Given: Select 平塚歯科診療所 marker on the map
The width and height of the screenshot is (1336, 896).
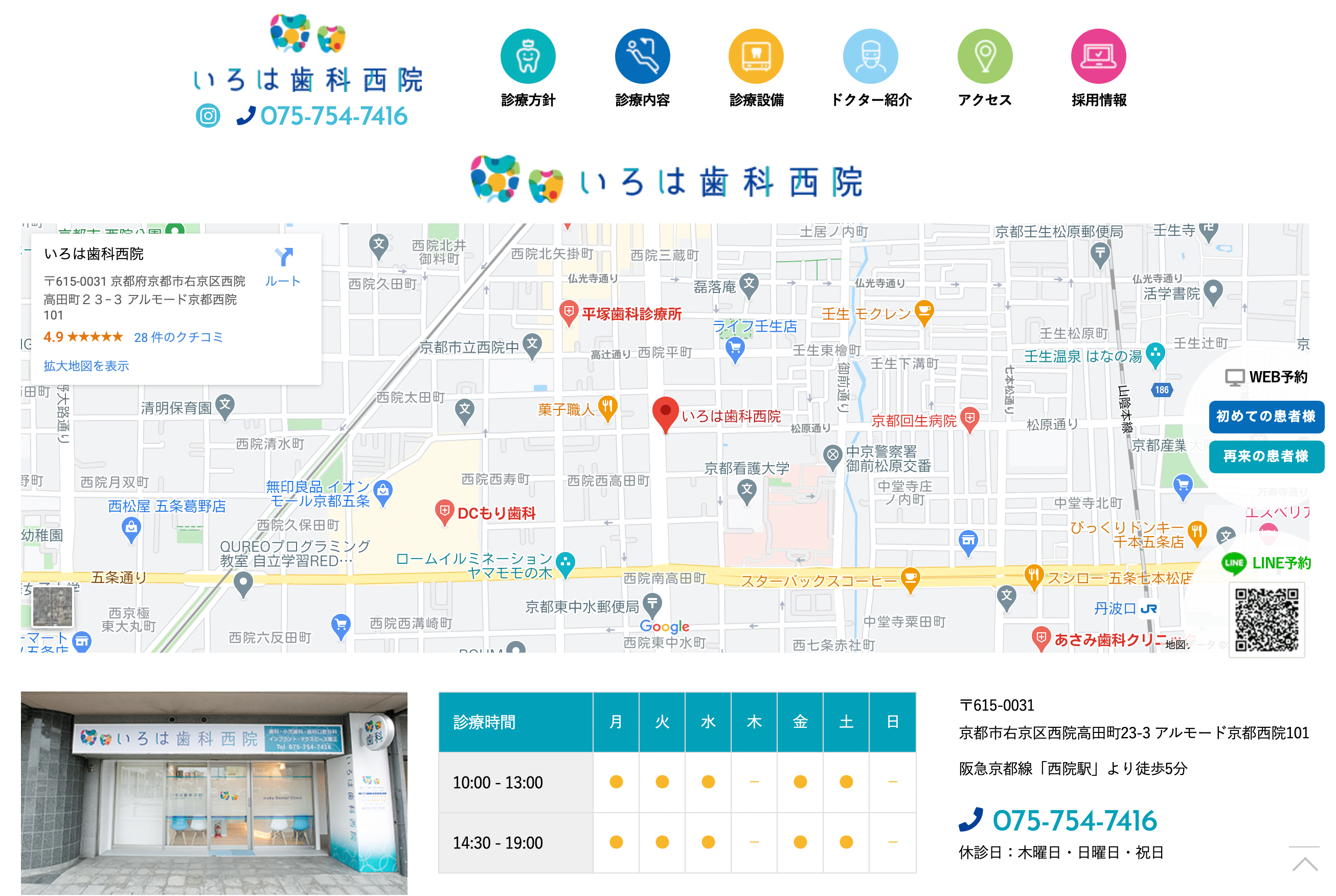Looking at the screenshot, I should pos(568,313).
